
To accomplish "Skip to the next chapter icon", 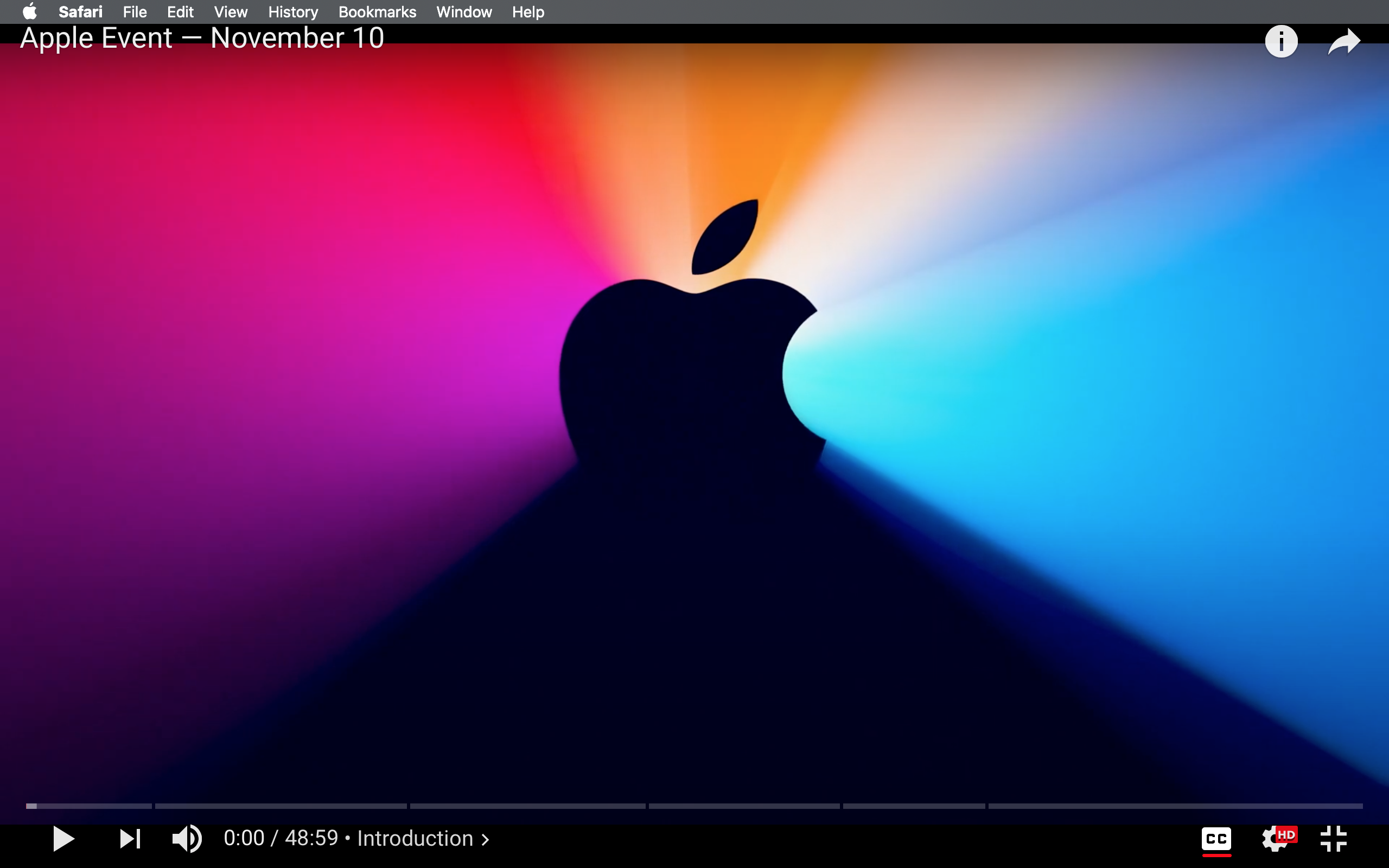I will [x=131, y=838].
